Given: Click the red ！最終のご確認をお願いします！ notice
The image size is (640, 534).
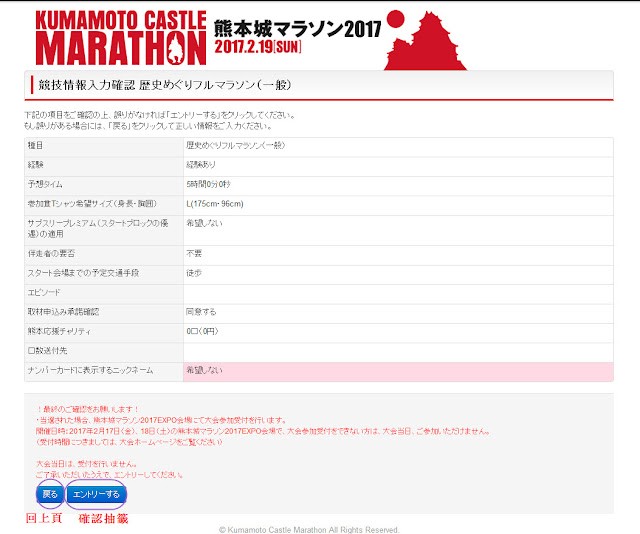Looking at the screenshot, I should click(x=88, y=409).
